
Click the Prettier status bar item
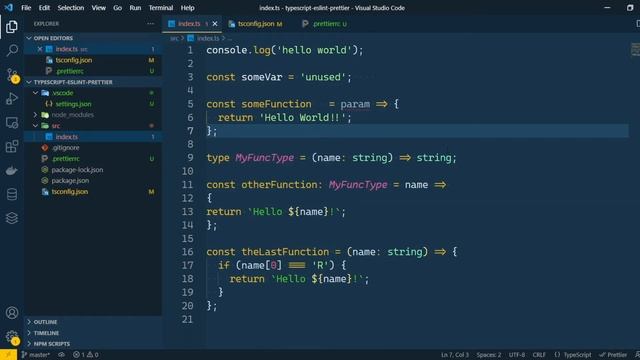tap(613, 355)
